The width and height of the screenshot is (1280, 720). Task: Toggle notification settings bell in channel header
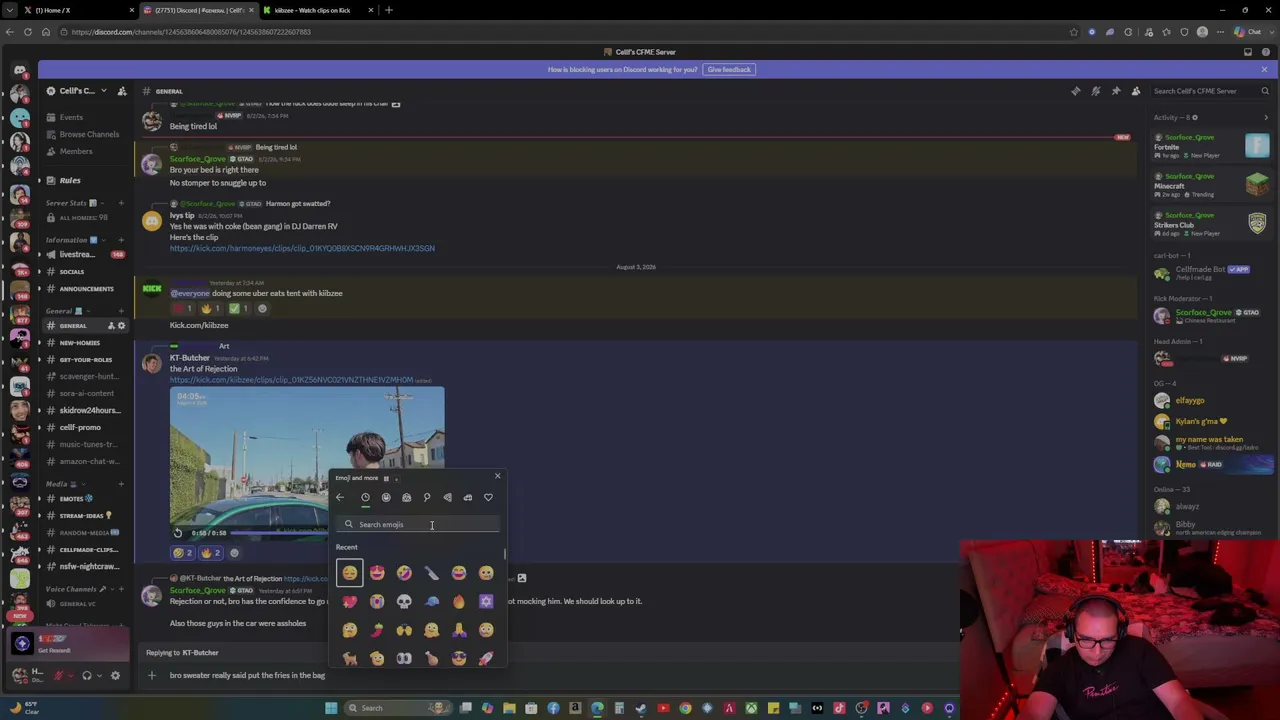[x=1096, y=91]
